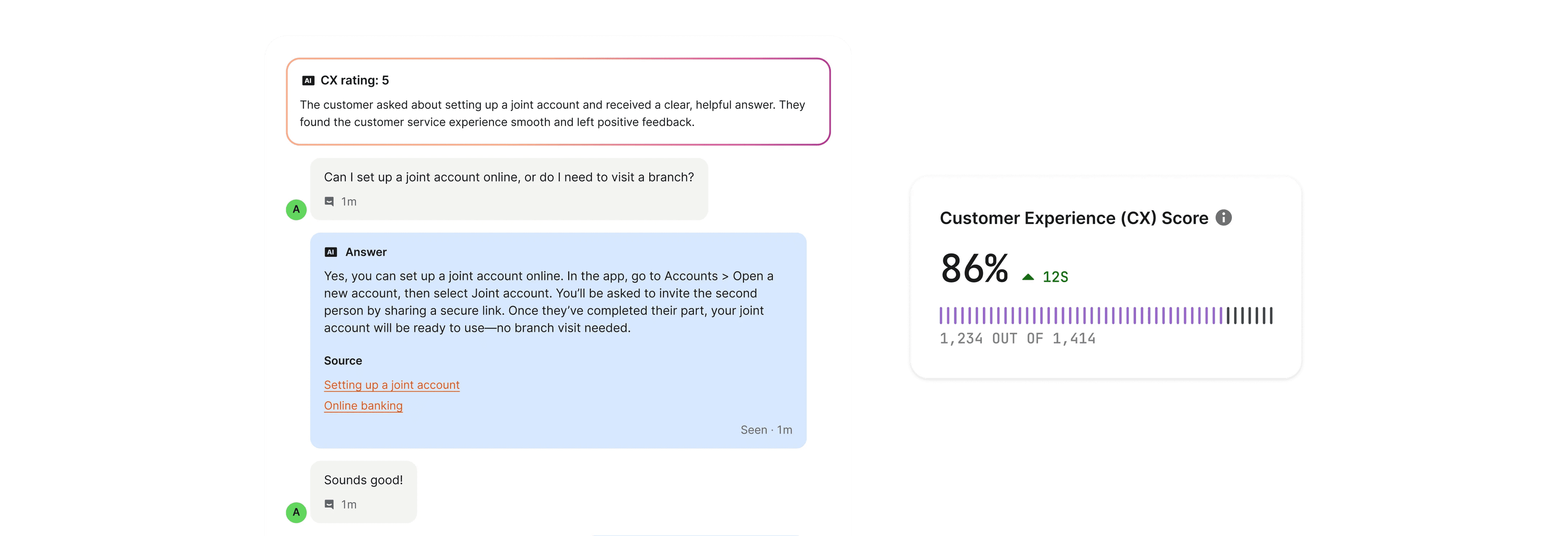Click the Seen · 1m status text
Image resolution: width=1568 pixels, height=536 pixels.
click(x=766, y=430)
